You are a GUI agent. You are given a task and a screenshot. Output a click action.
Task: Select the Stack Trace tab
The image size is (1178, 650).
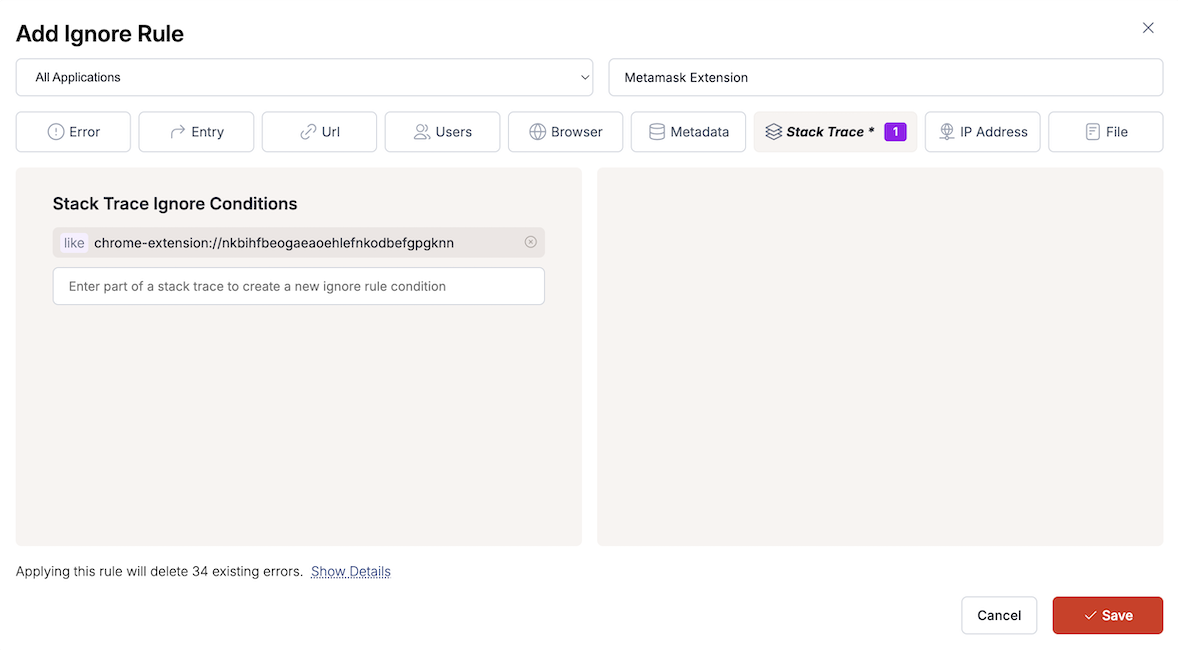[835, 132]
